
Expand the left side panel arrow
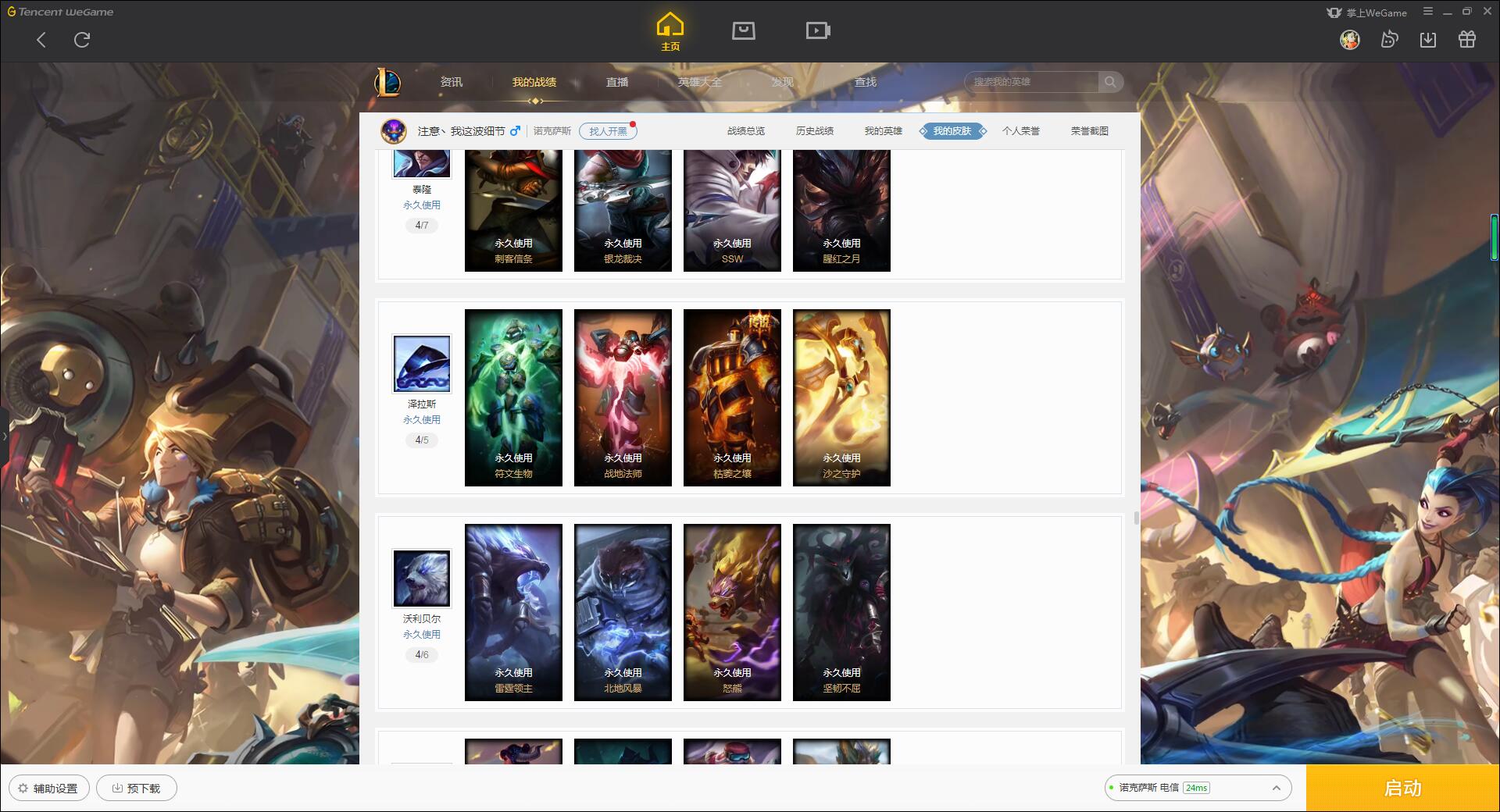click(4, 436)
